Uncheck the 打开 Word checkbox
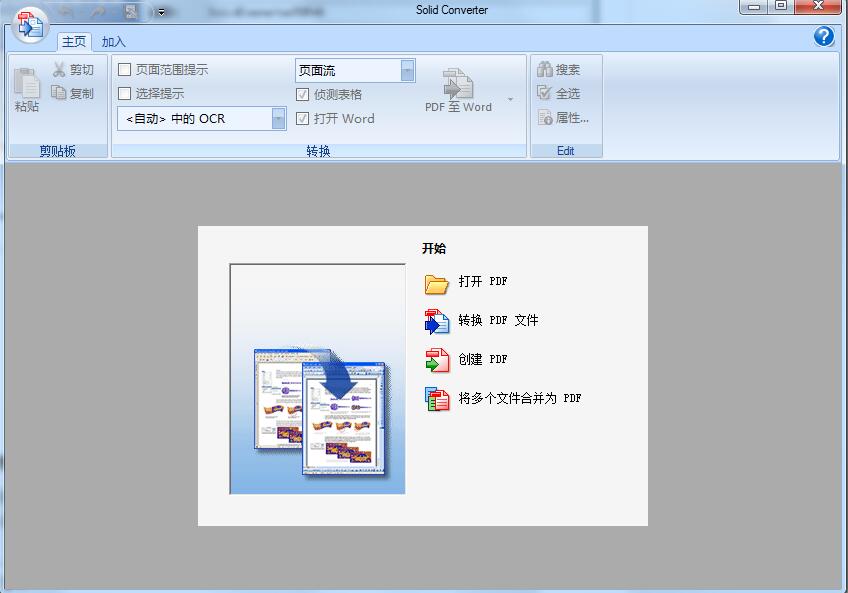Image resolution: width=848 pixels, height=593 pixels. [302, 118]
